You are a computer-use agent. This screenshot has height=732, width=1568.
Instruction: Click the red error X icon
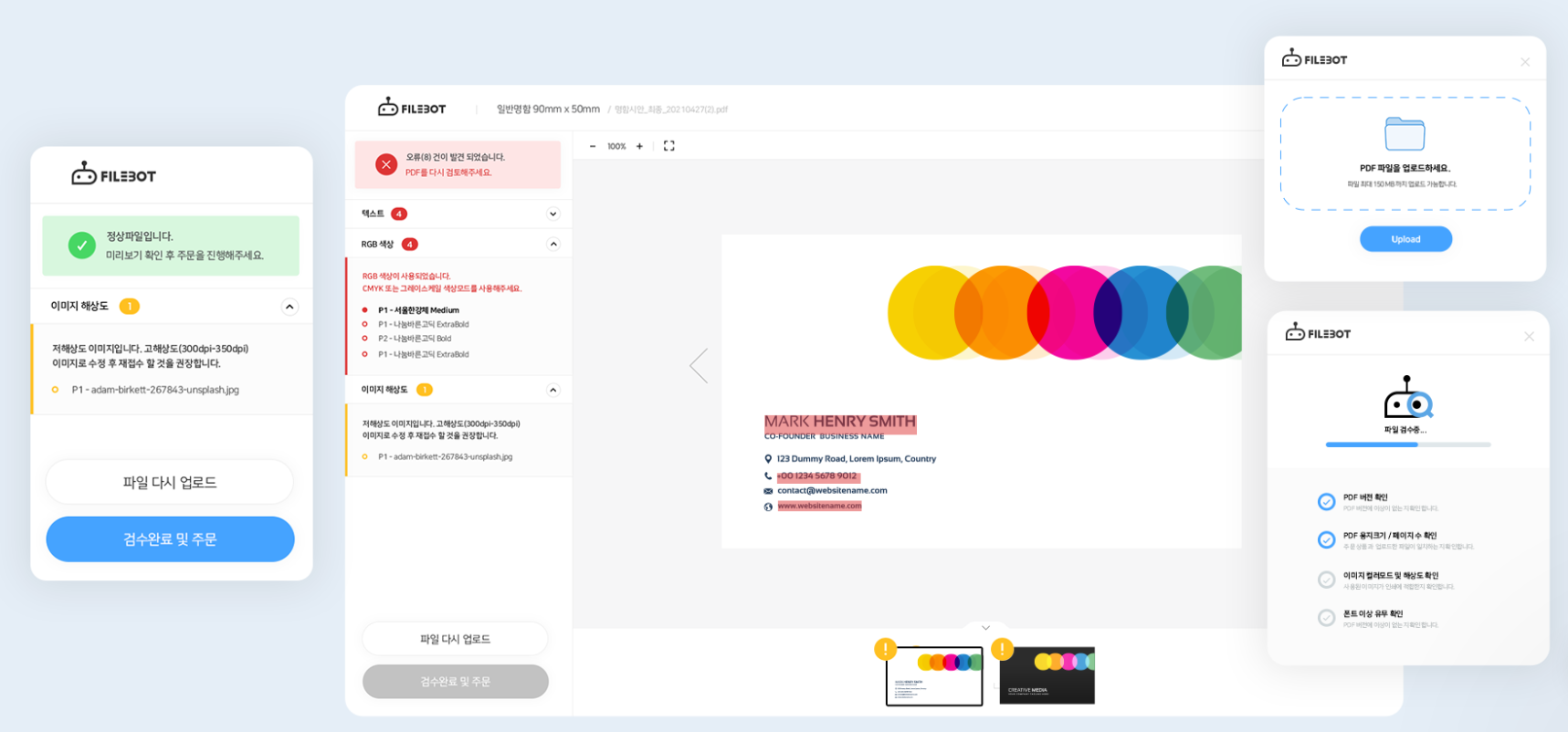tap(386, 164)
